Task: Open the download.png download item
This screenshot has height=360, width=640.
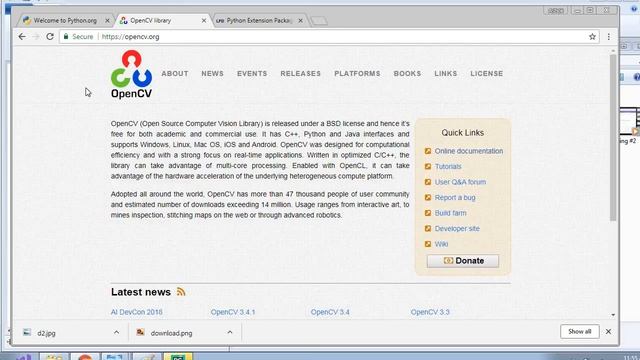Action: tap(184, 333)
